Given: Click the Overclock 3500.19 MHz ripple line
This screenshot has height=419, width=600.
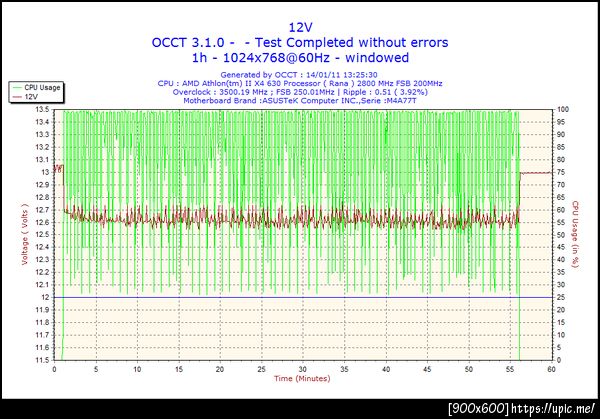Looking at the screenshot, I should click(x=300, y=92).
